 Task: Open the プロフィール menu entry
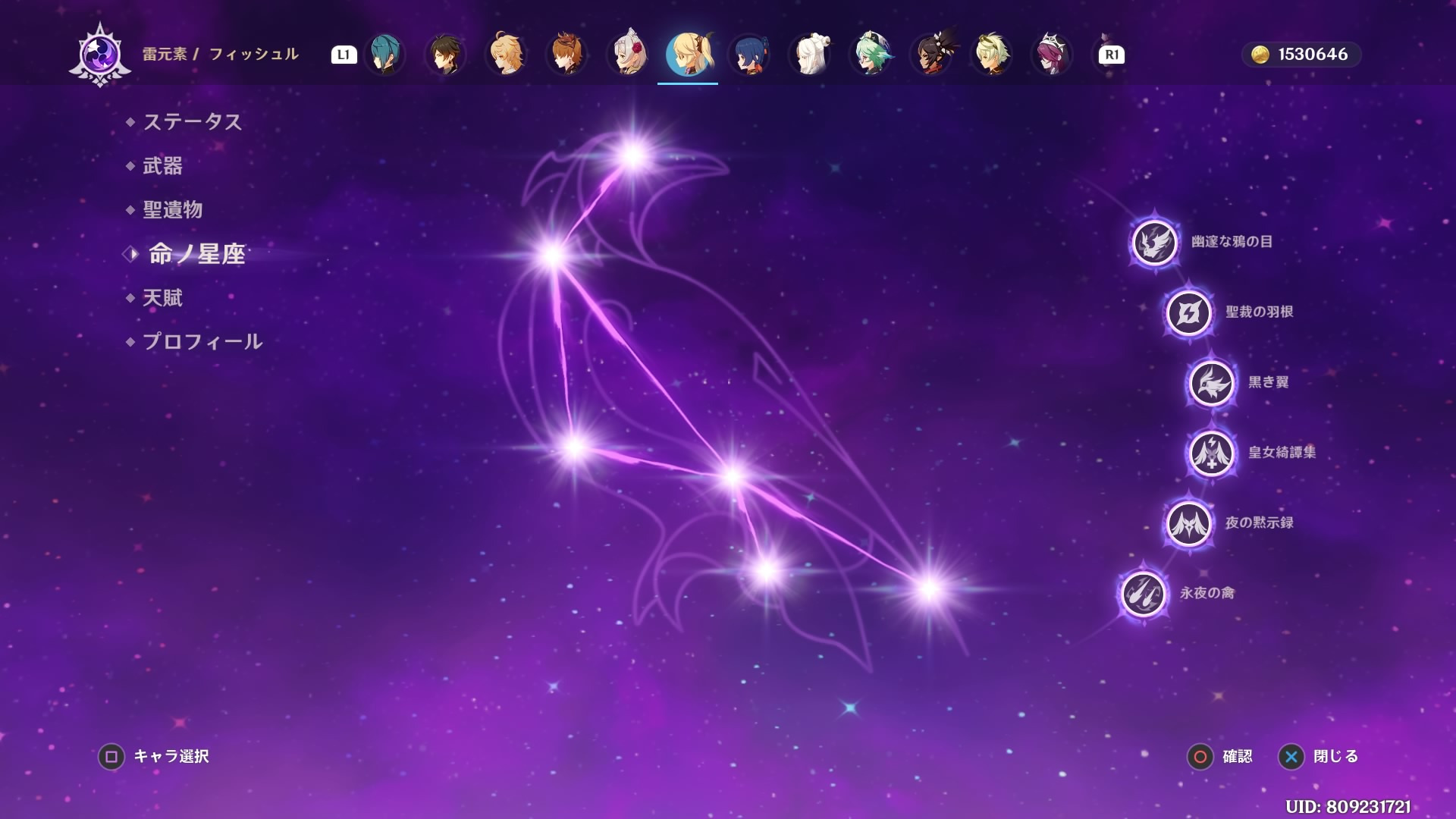tap(202, 341)
